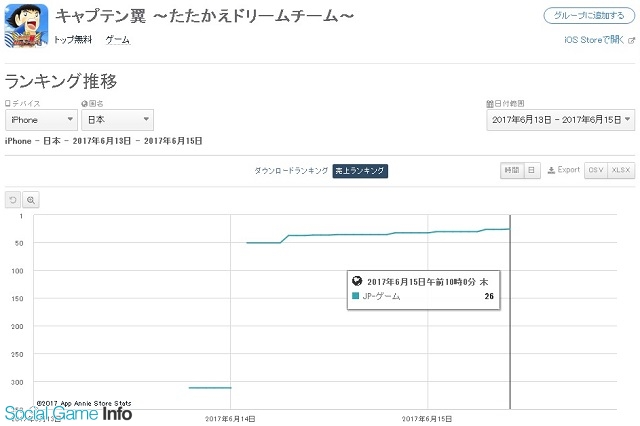
Task: Click the globe icon in the chart tooltip
Action: (x=357, y=281)
